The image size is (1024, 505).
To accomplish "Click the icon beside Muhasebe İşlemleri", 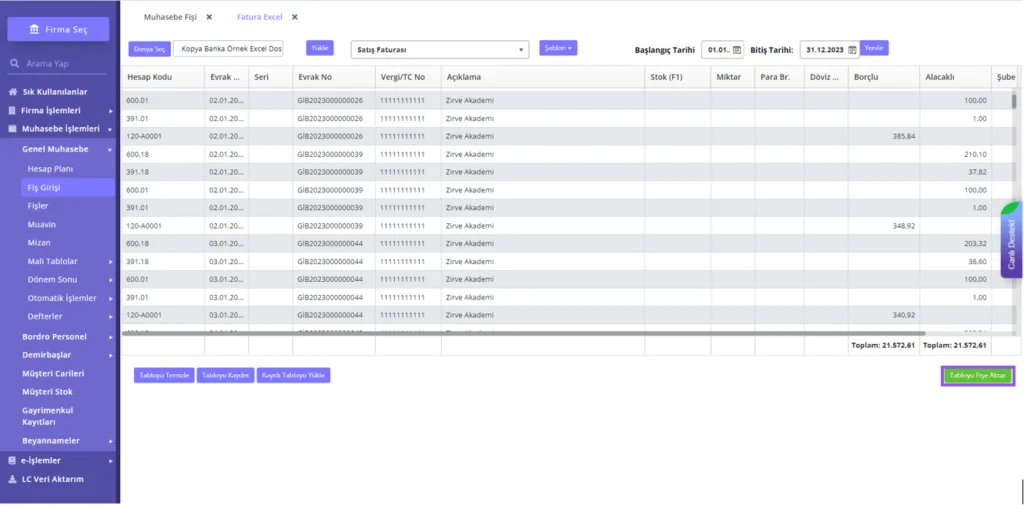I will (x=12, y=129).
